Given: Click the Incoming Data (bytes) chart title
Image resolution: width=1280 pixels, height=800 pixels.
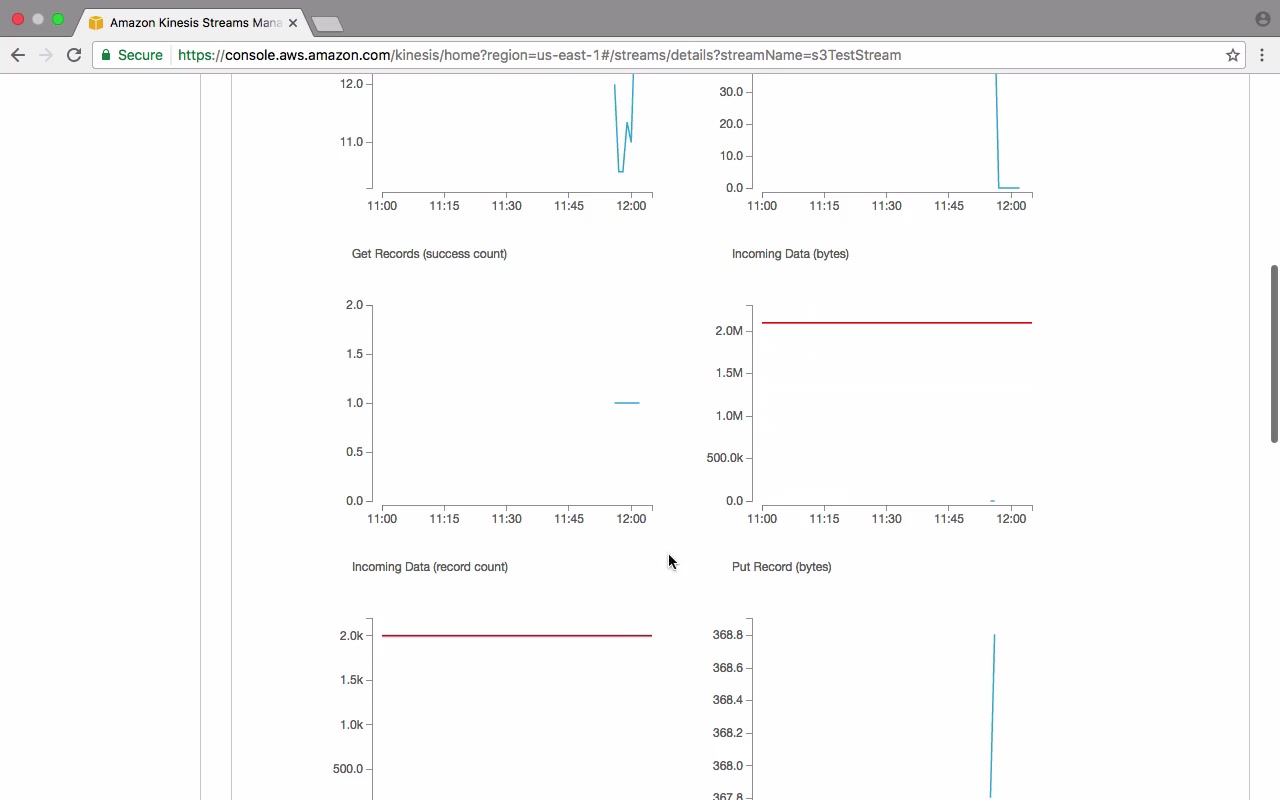Looking at the screenshot, I should click(790, 254).
